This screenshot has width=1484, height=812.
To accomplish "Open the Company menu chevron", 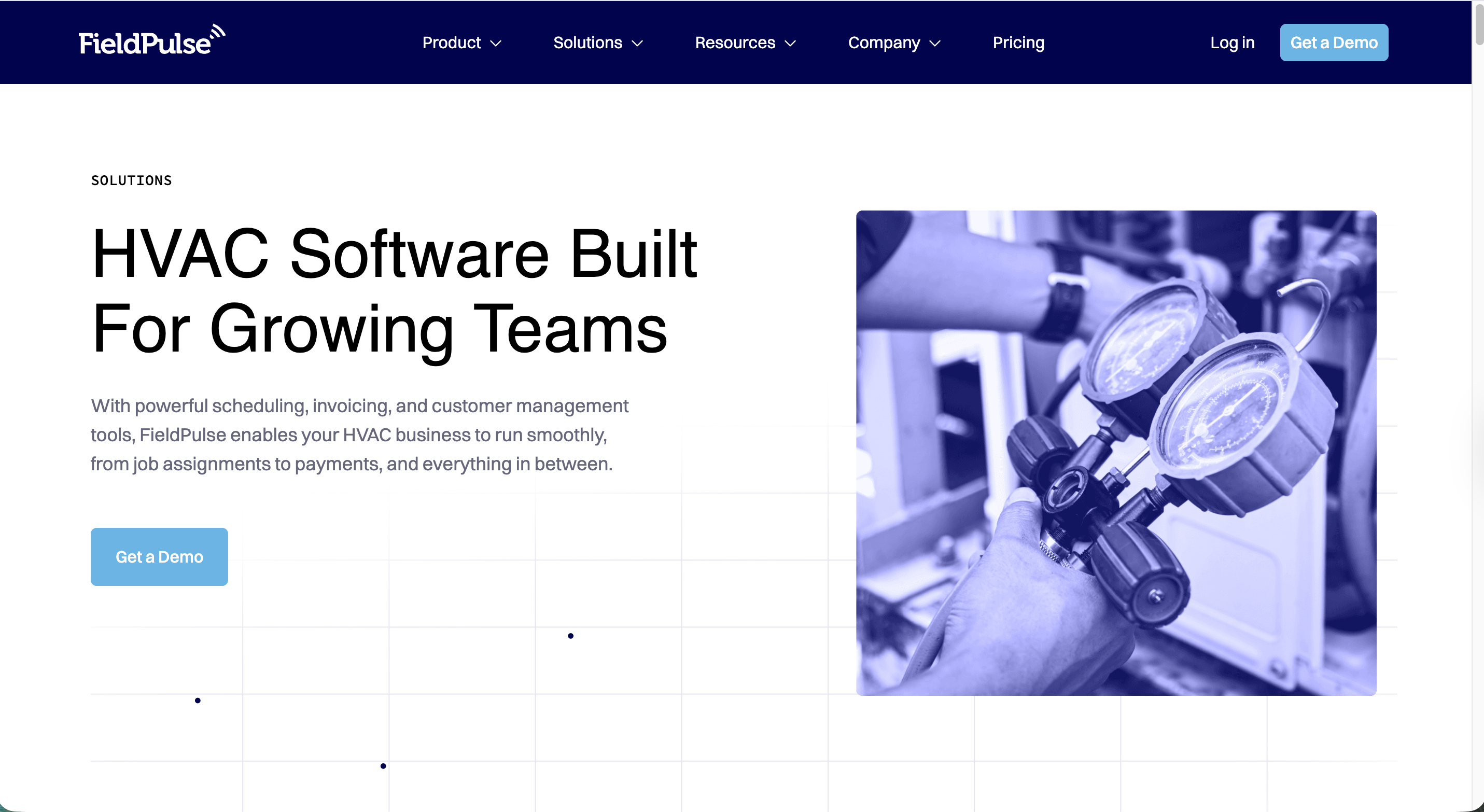I will point(935,43).
